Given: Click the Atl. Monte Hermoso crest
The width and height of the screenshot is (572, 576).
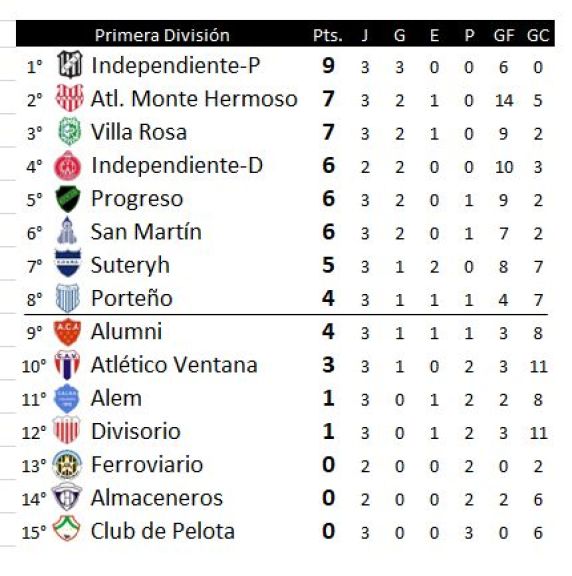Looking at the screenshot, I should pyautogui.click(x=69, y=98).
